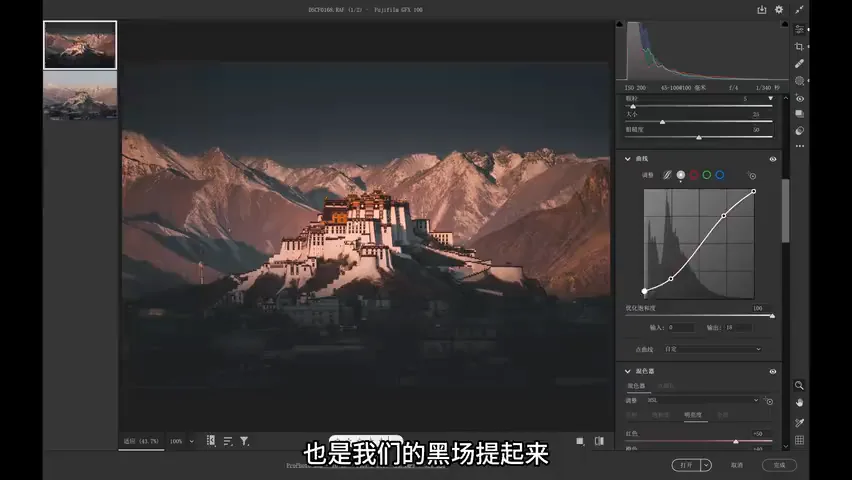852x480 pixels.
Task: Switch to the 明亮度 luminance tab
Action: (693, 415)
